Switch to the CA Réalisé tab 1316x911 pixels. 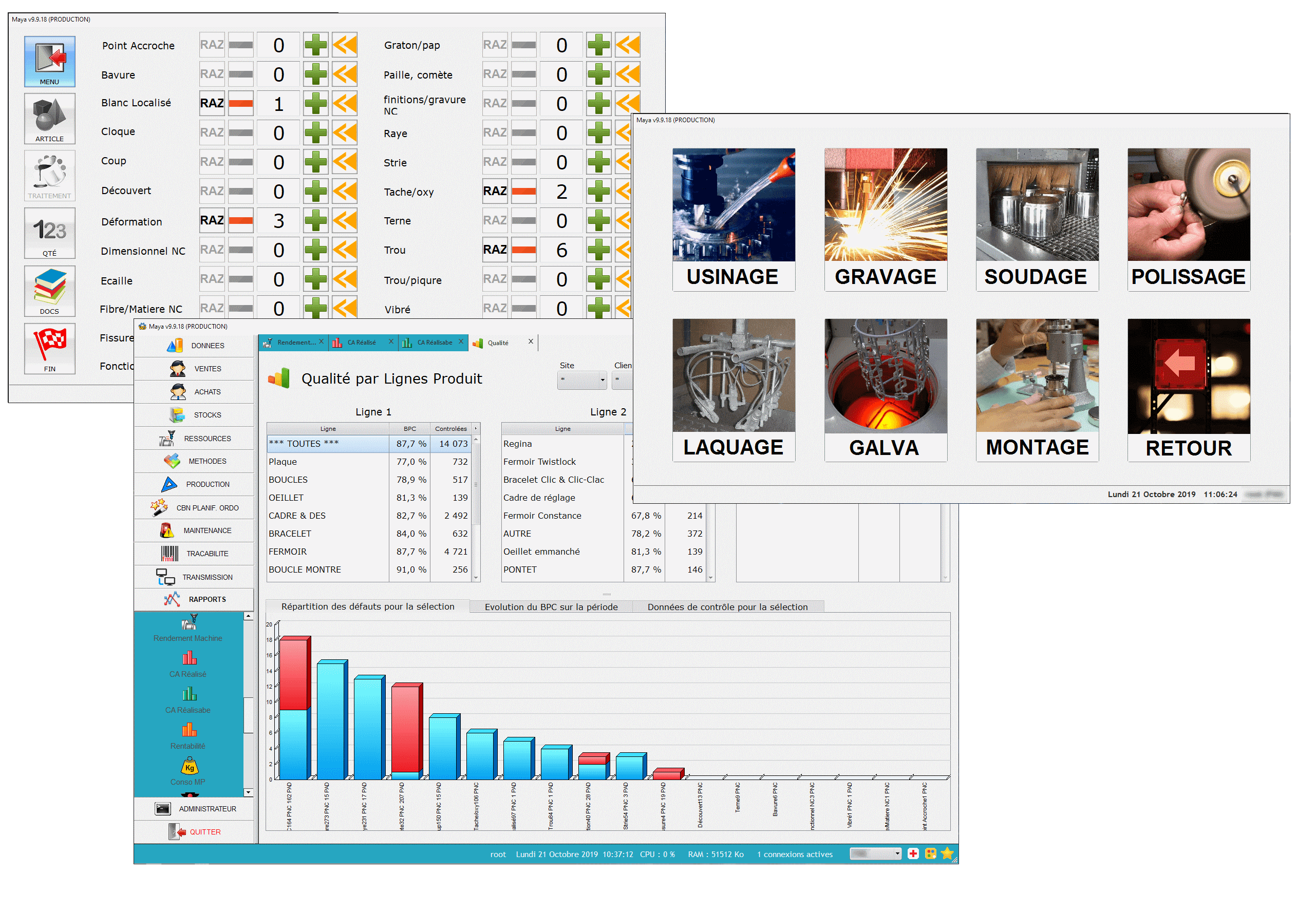pos(362,343)
